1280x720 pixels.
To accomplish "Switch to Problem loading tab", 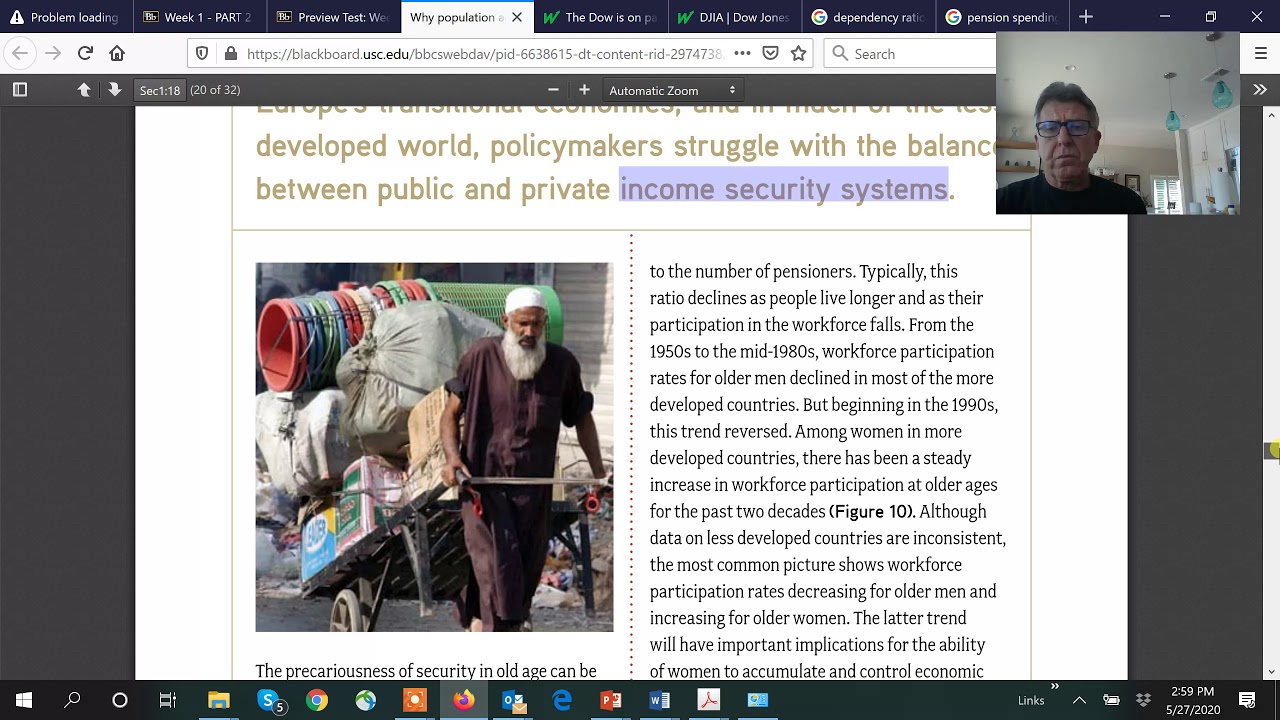I will pyautogui.click(x=65, y=17).
